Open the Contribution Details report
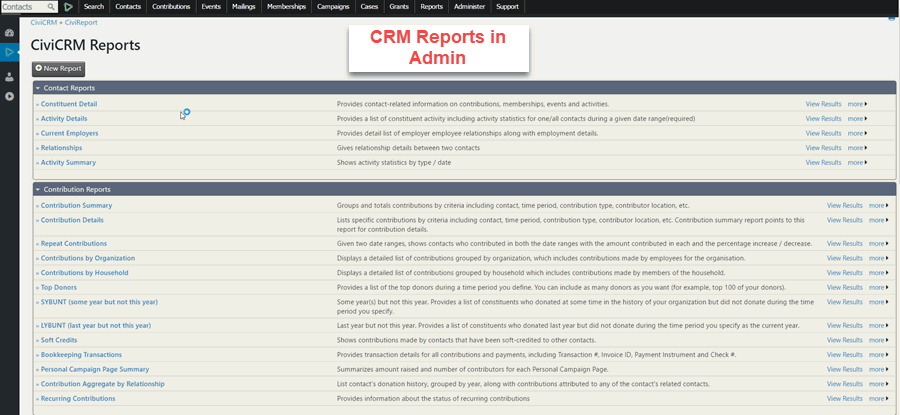 72,220
